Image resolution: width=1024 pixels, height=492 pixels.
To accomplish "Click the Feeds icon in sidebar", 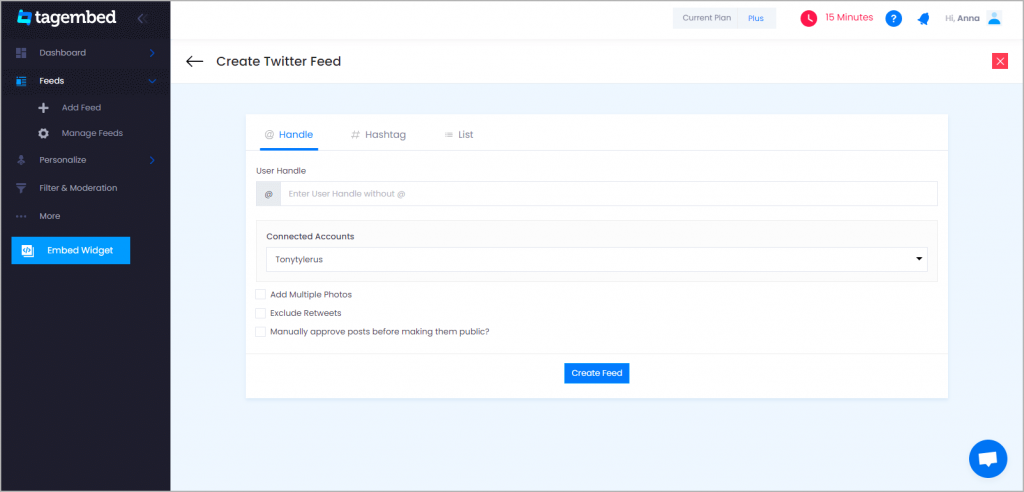I will [21, 81].
